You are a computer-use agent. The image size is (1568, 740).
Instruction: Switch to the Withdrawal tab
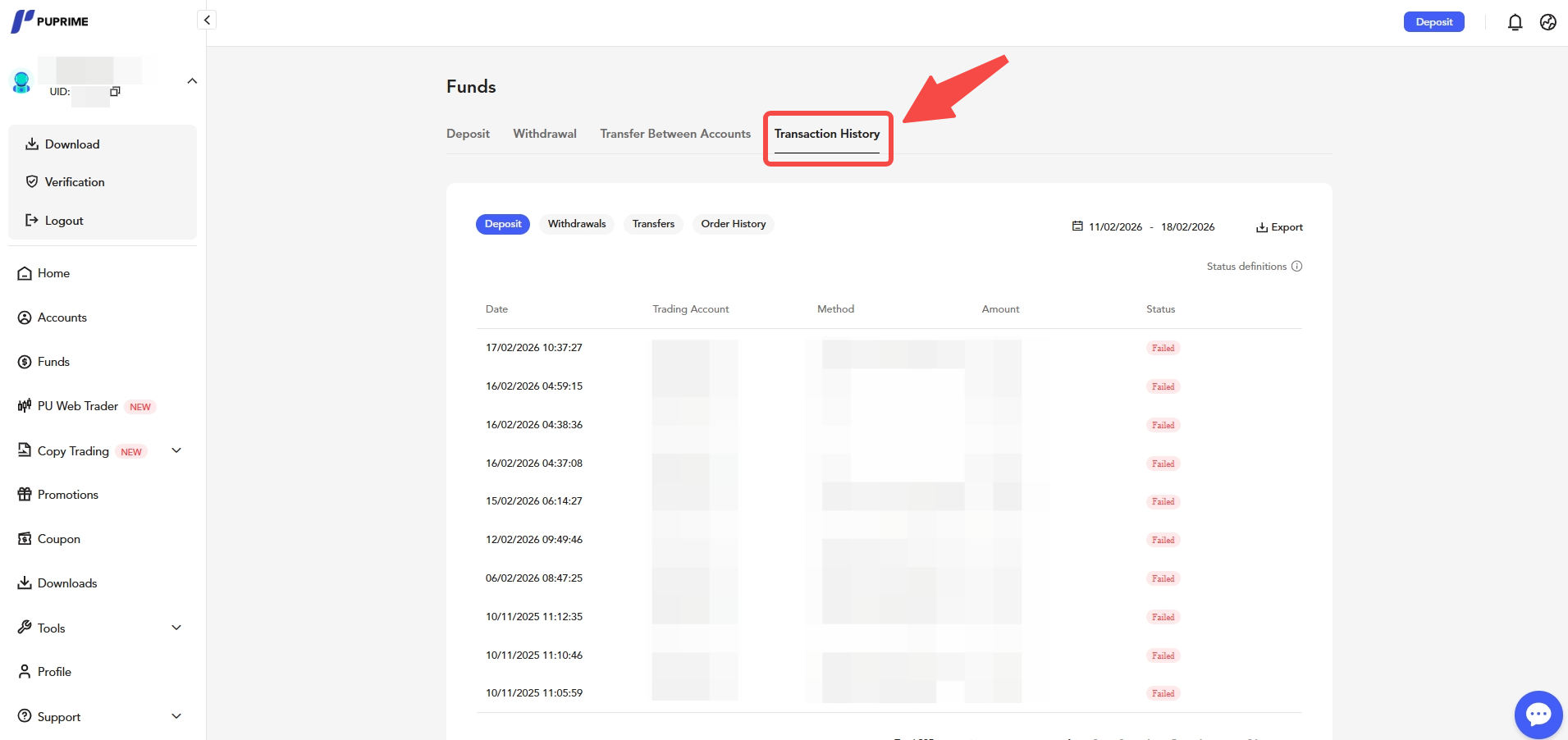(x=544, y=134)
